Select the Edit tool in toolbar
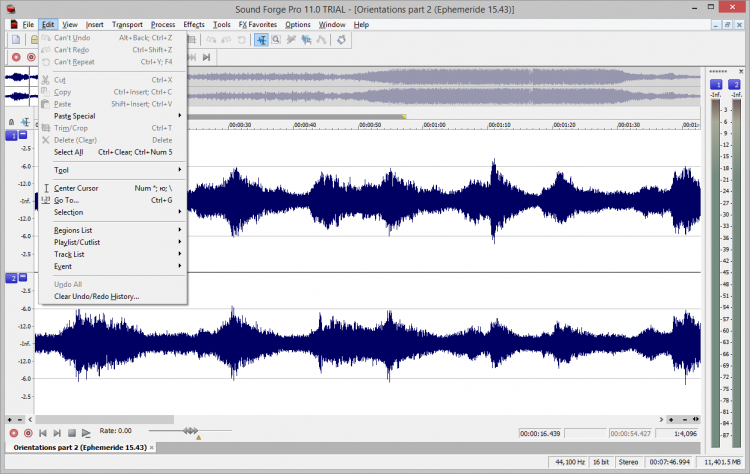Viewport: 750px width, 474px height. click(x=261, y=39)
